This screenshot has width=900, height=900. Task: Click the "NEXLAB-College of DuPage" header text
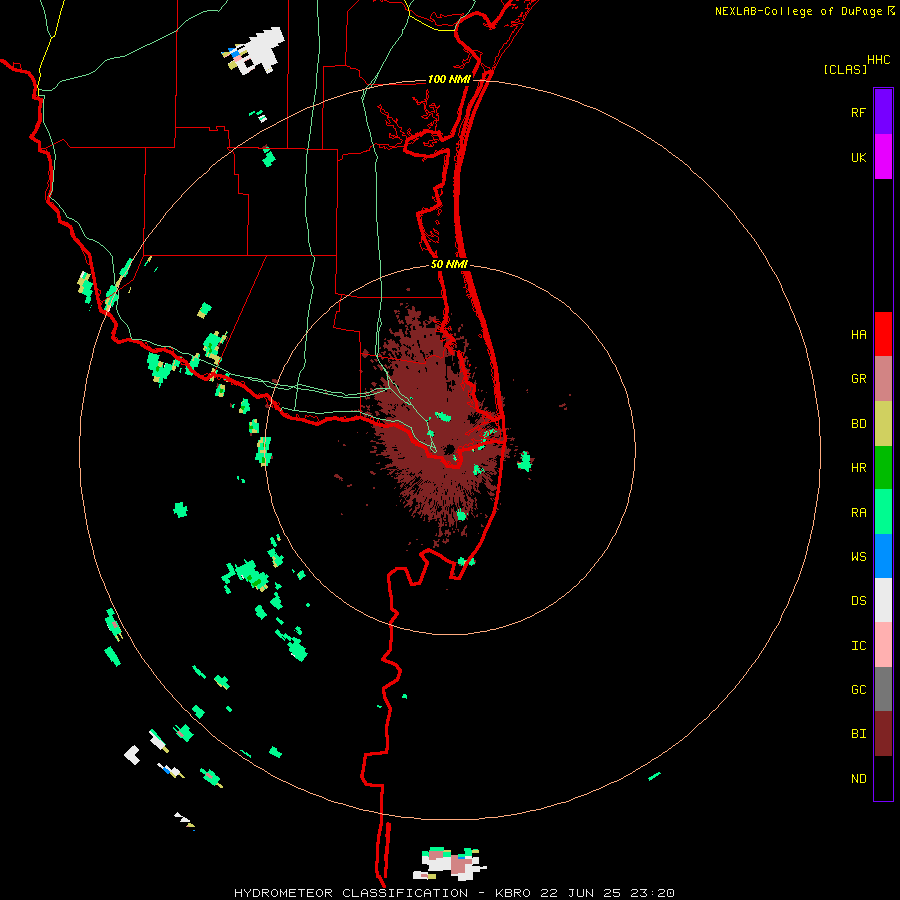(x=800, y=11)
